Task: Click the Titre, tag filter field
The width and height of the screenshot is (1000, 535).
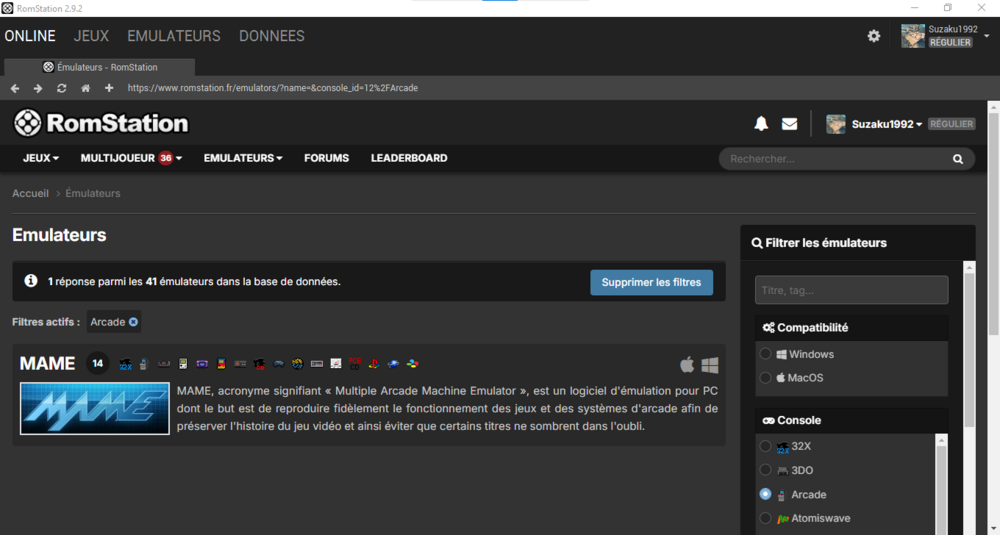Action: (851, 290)
